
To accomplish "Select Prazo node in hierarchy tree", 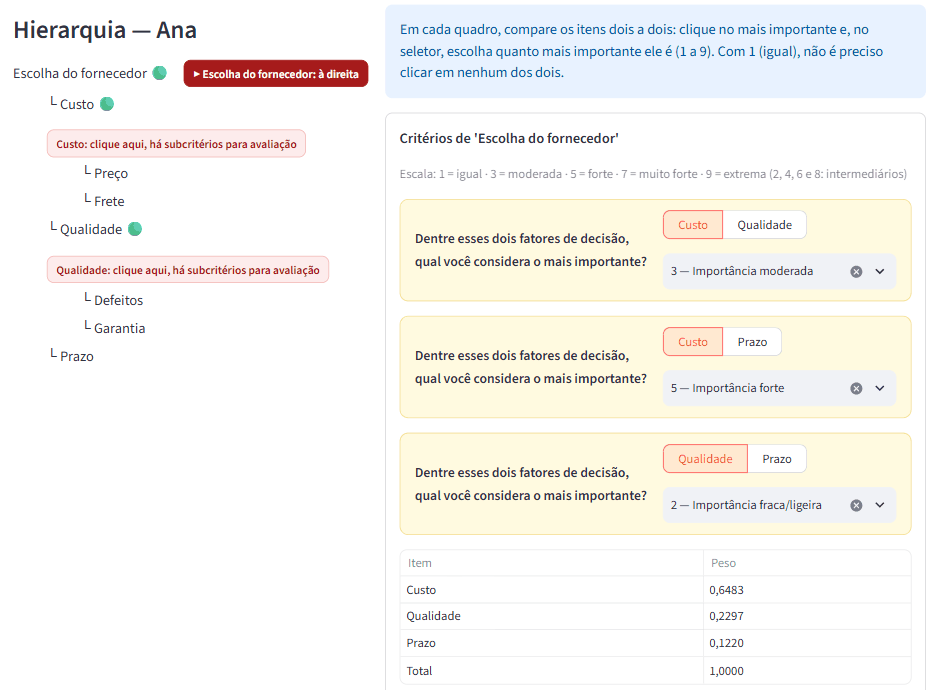I will coord(77,357).
